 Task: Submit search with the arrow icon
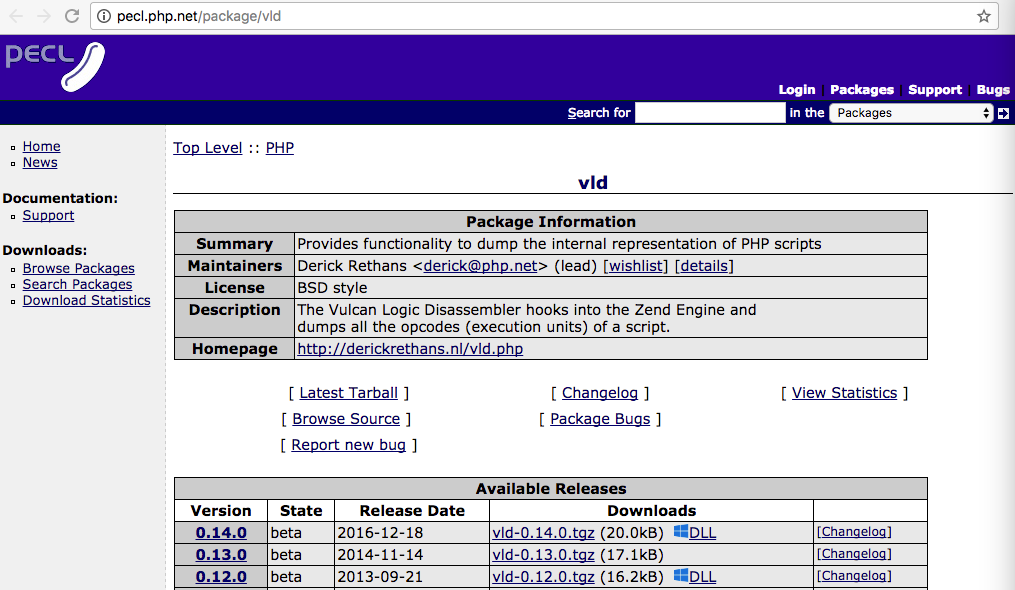1003,113
